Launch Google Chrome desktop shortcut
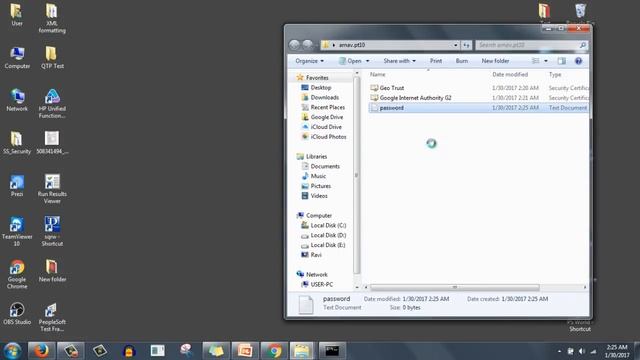This screenshot has width=640, height=360. [17, 274]
